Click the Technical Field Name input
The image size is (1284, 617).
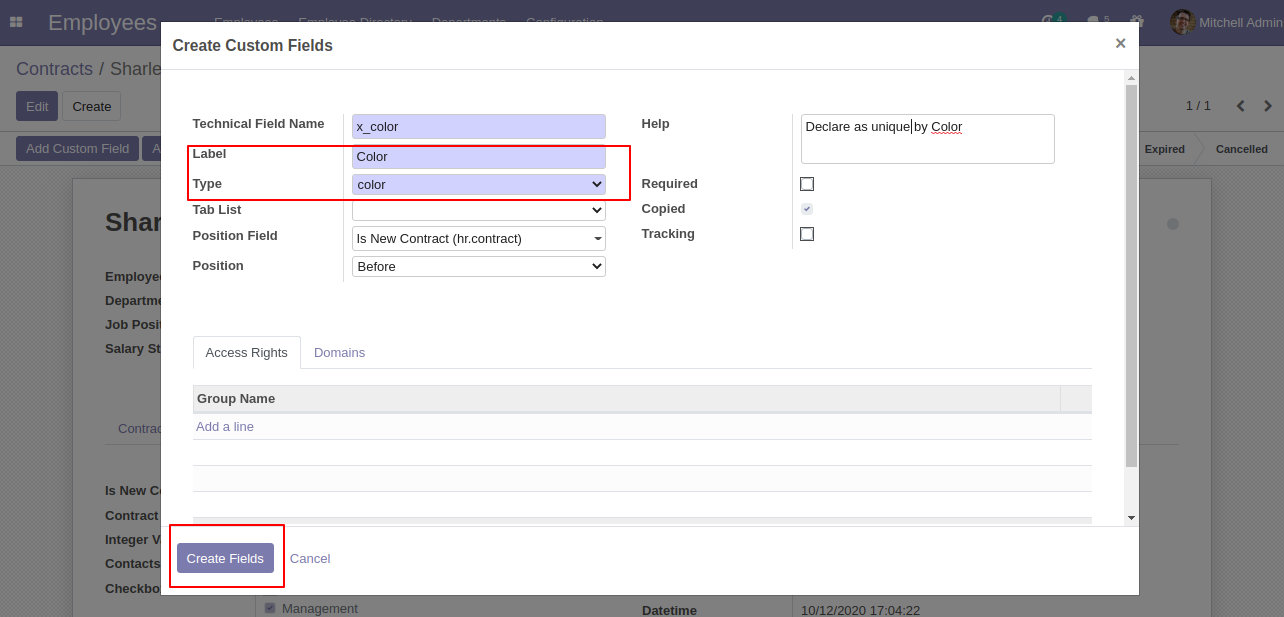(x=478, y=126)
